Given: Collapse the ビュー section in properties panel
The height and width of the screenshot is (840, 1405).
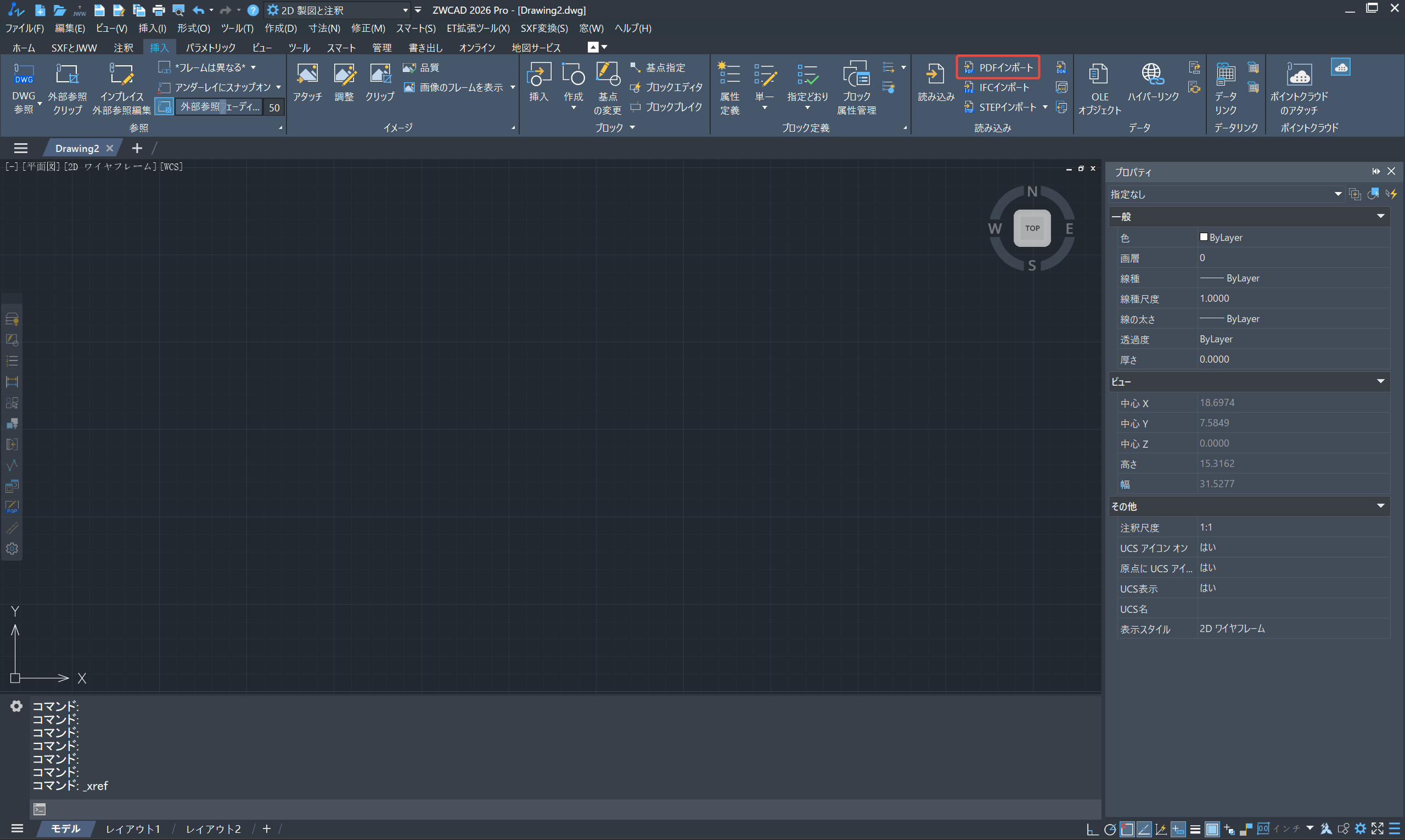Looking at the screenshot, I should coord(1381,381).
